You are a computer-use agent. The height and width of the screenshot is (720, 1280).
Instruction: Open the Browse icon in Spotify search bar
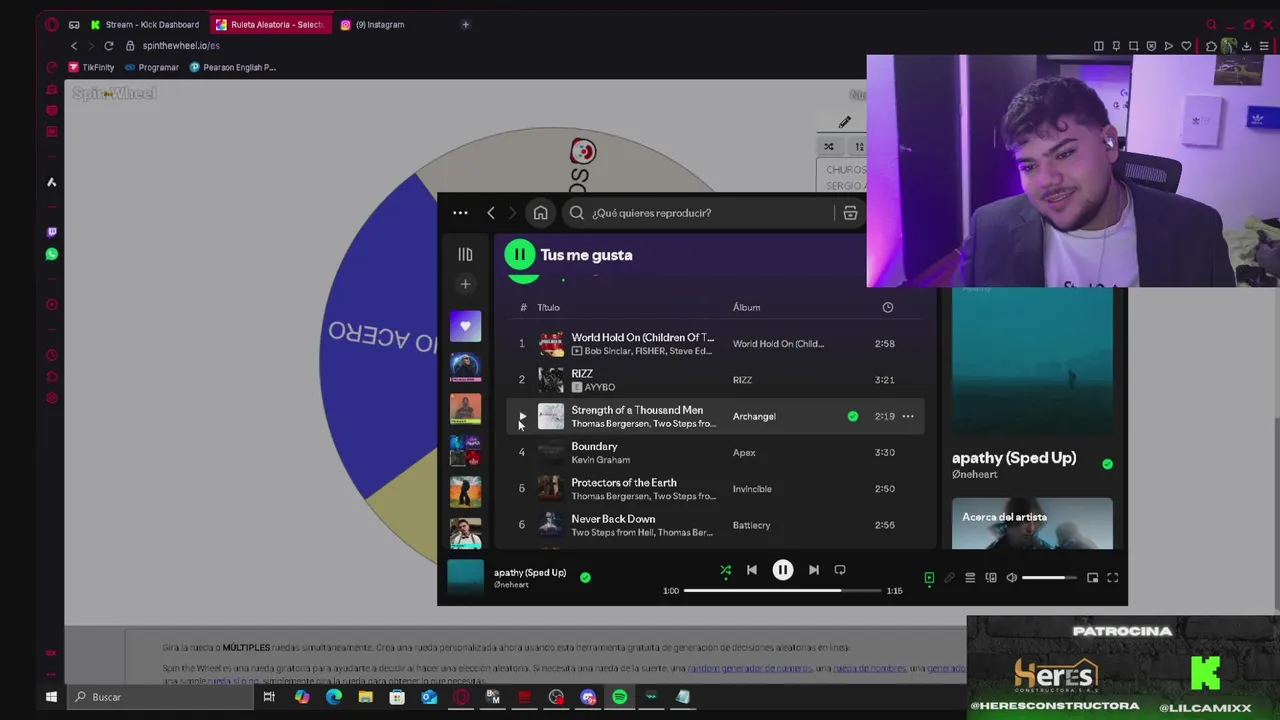[850, 213]
